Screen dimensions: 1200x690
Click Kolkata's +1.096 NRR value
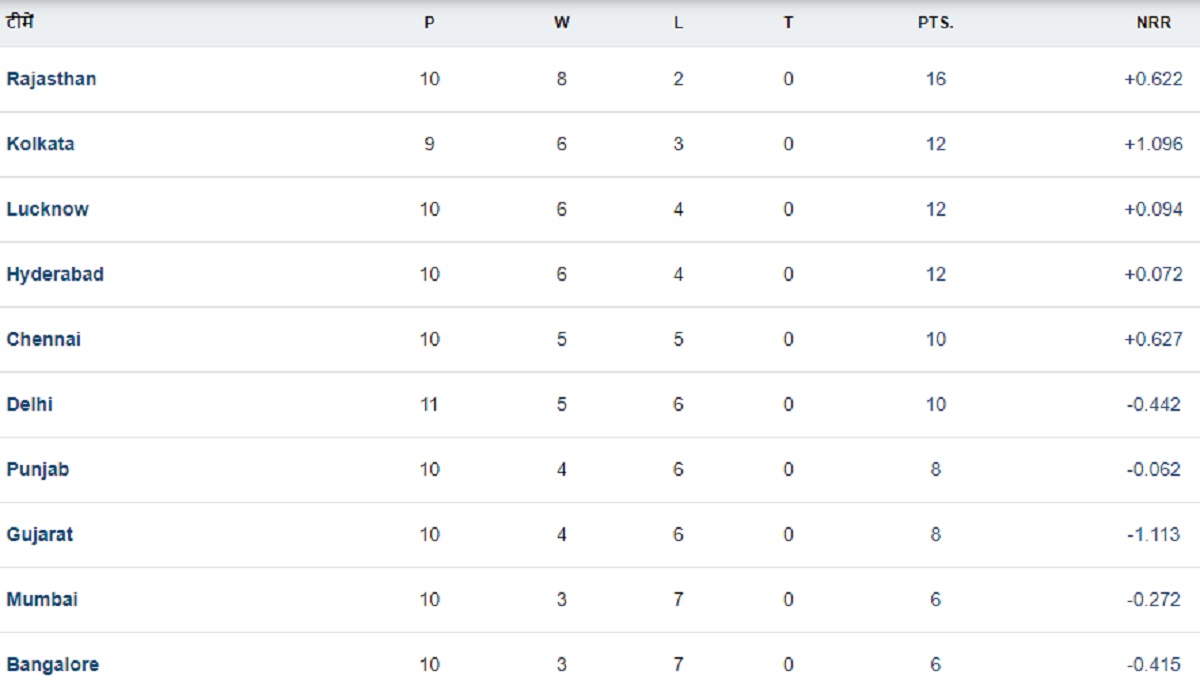click(1152, 144)
